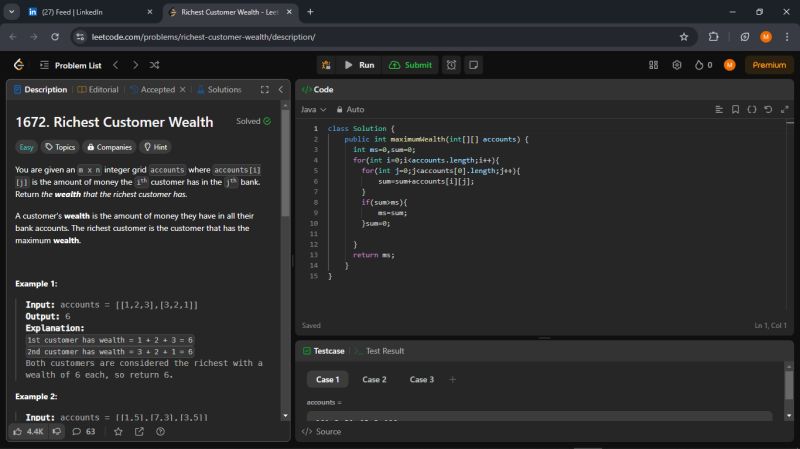Go to next problem arrow

click(135, 65)
